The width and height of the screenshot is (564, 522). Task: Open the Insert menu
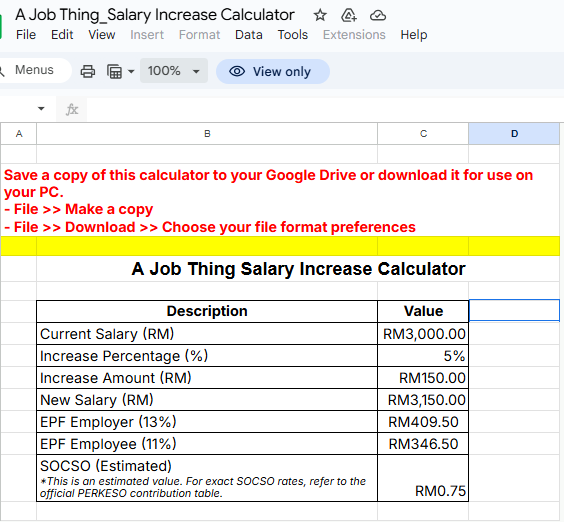147,35
